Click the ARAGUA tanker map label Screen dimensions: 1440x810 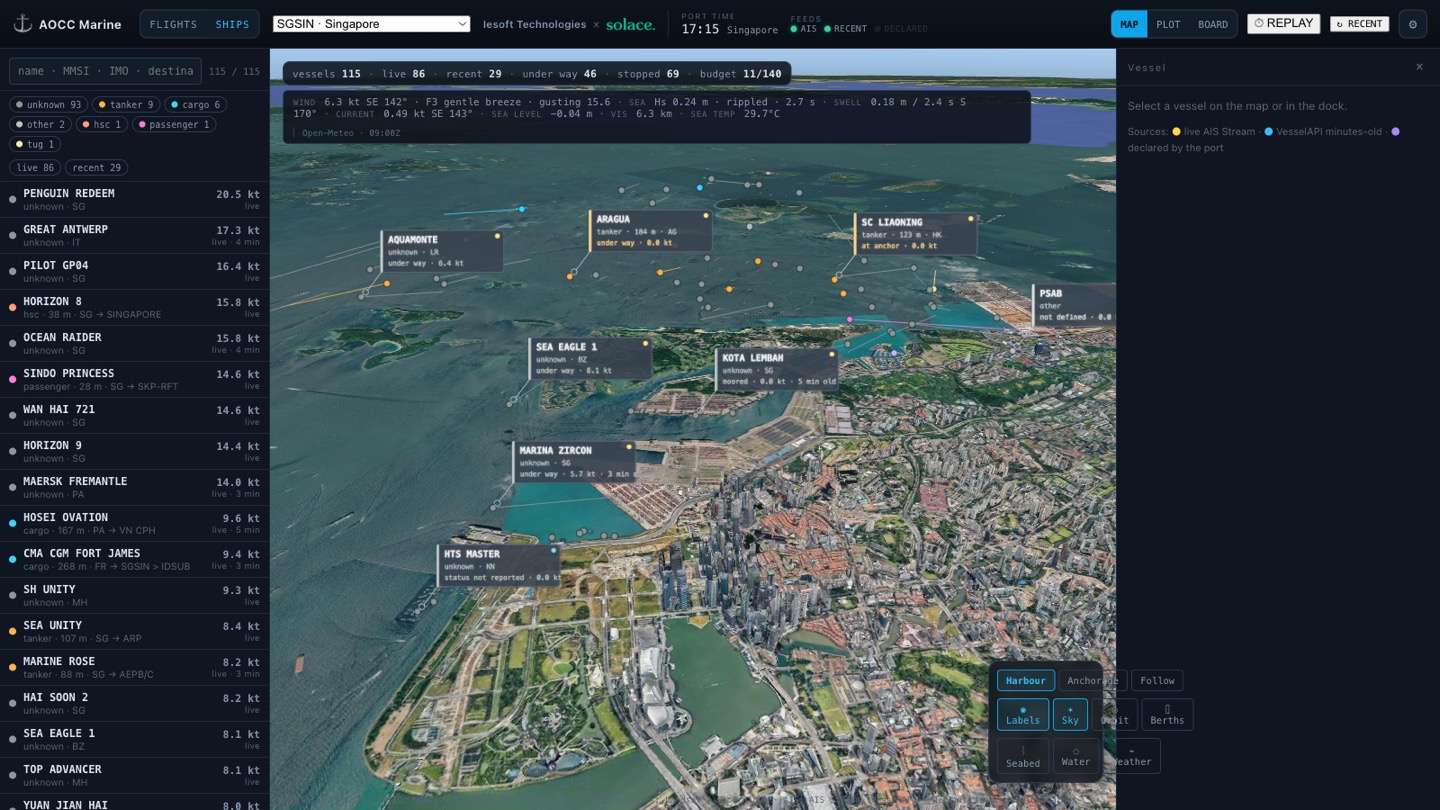coord(650,231)
